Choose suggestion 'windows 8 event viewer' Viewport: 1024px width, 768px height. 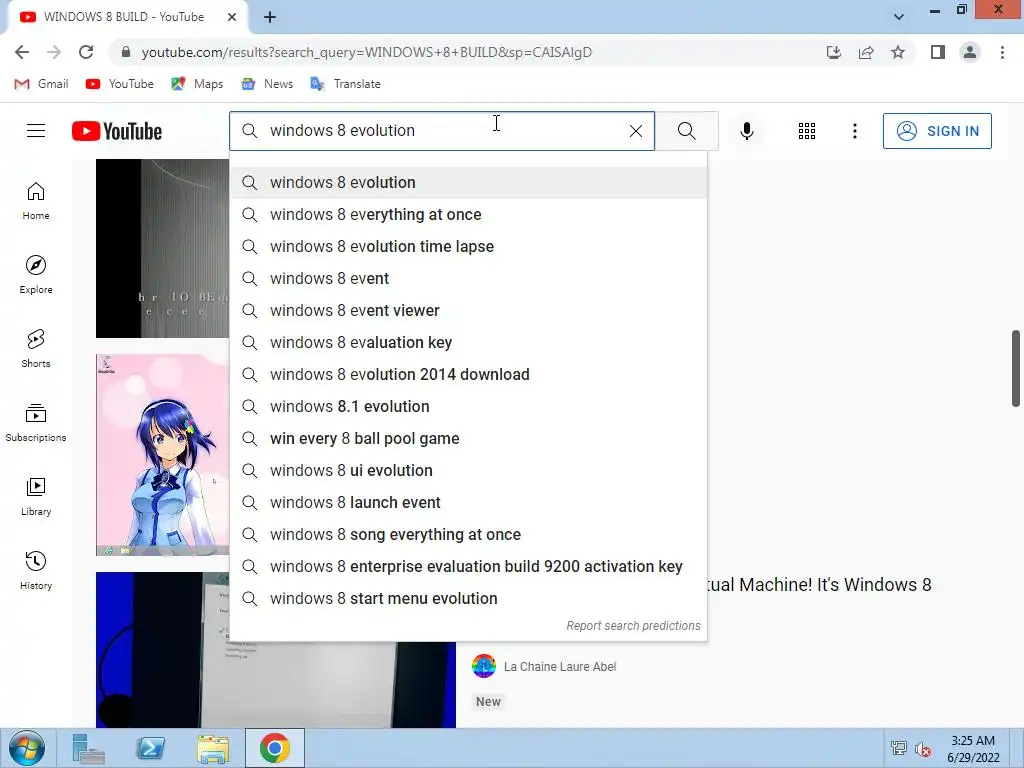tap(468, 310)
